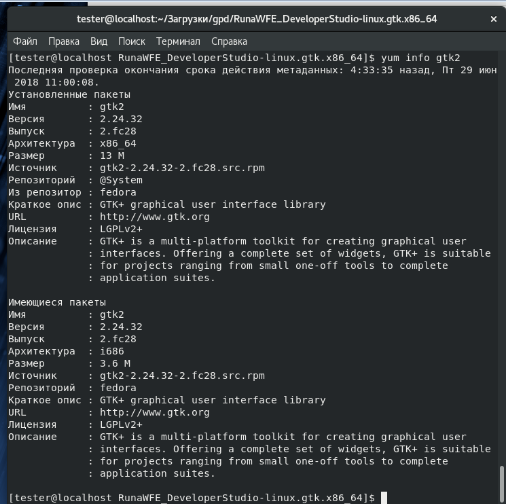Click the first 'application suites.' description line
Image resolution: width=506 pixels, height=504 pixels.
click(158, 278)
